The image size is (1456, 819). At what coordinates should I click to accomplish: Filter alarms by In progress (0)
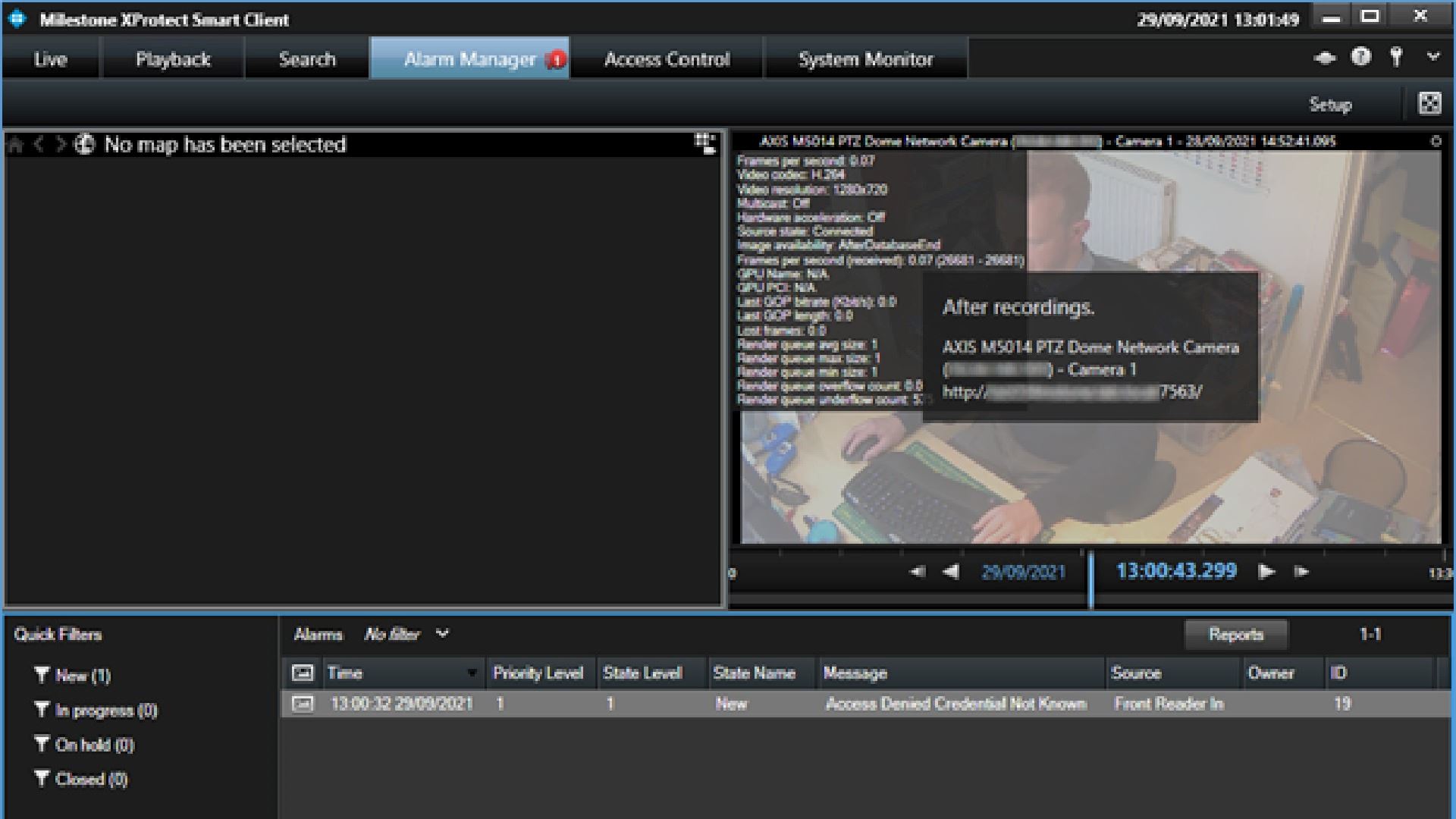96,711
